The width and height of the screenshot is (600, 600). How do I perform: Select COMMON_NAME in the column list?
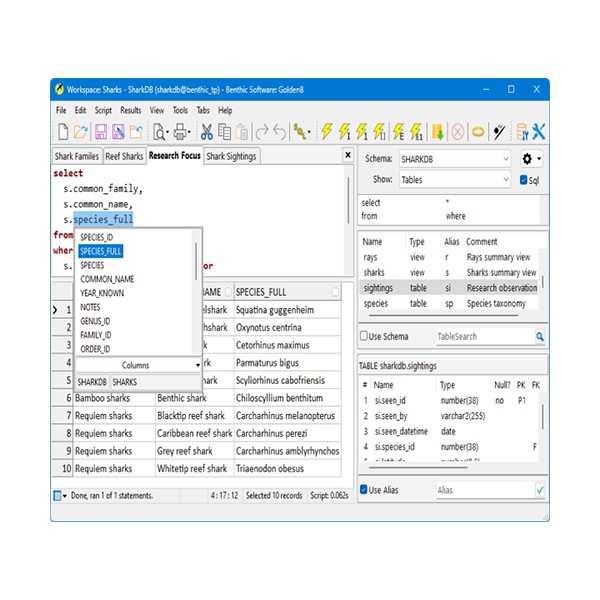tap(107, 280)
